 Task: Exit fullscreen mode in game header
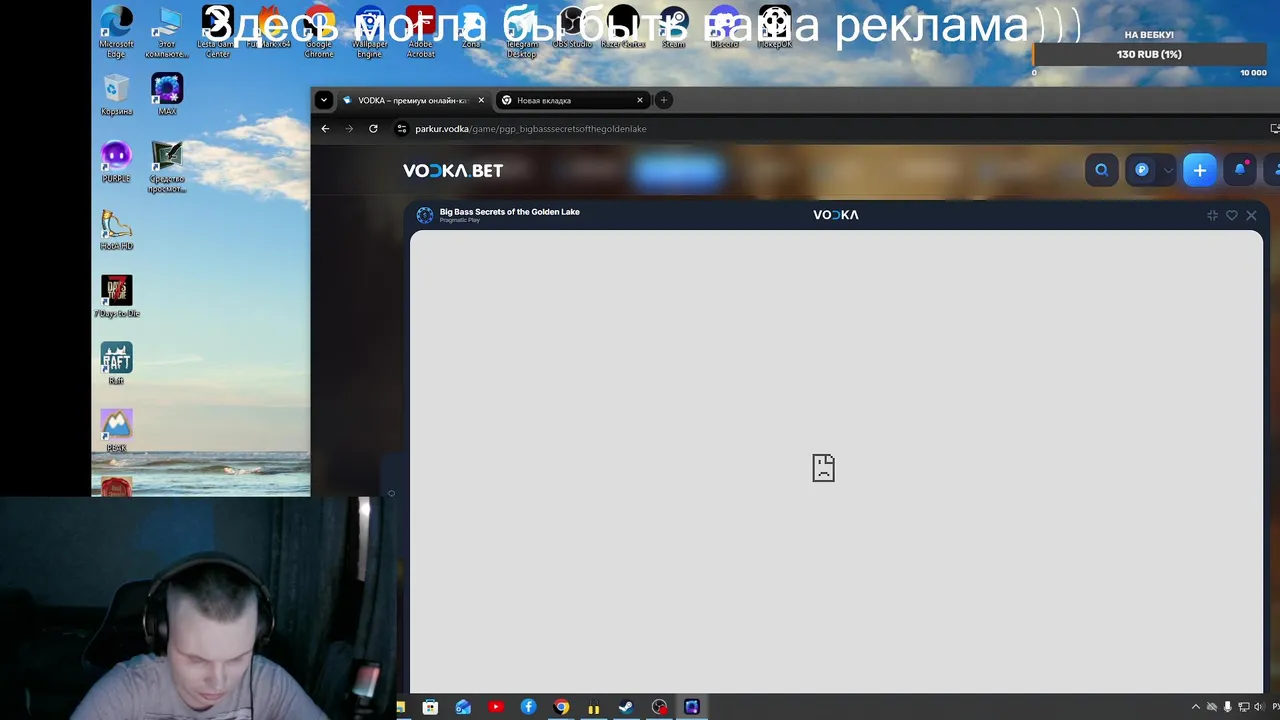[x=1212, y=215]
